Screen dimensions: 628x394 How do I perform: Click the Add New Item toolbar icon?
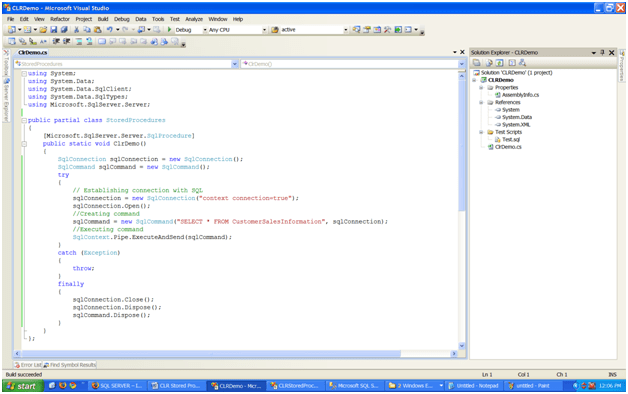tap(27, 30)
